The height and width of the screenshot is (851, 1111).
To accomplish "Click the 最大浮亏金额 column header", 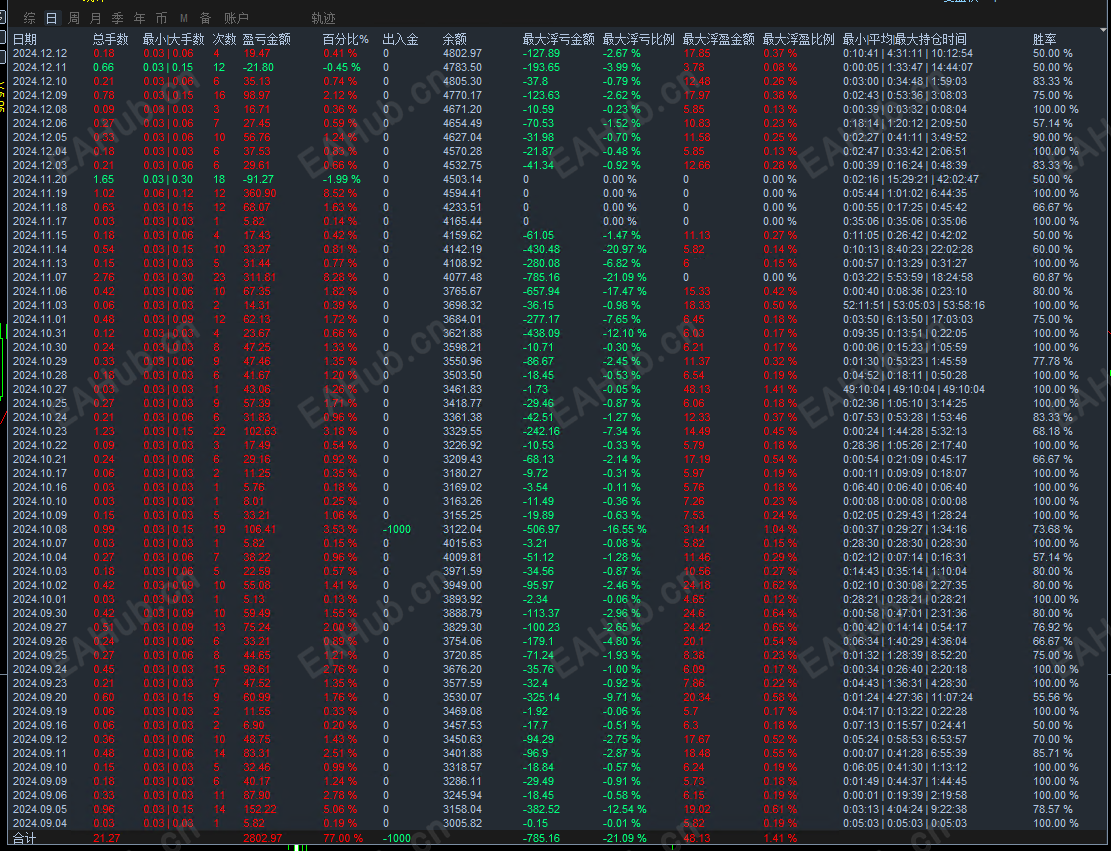I will [x=558, y=39].
